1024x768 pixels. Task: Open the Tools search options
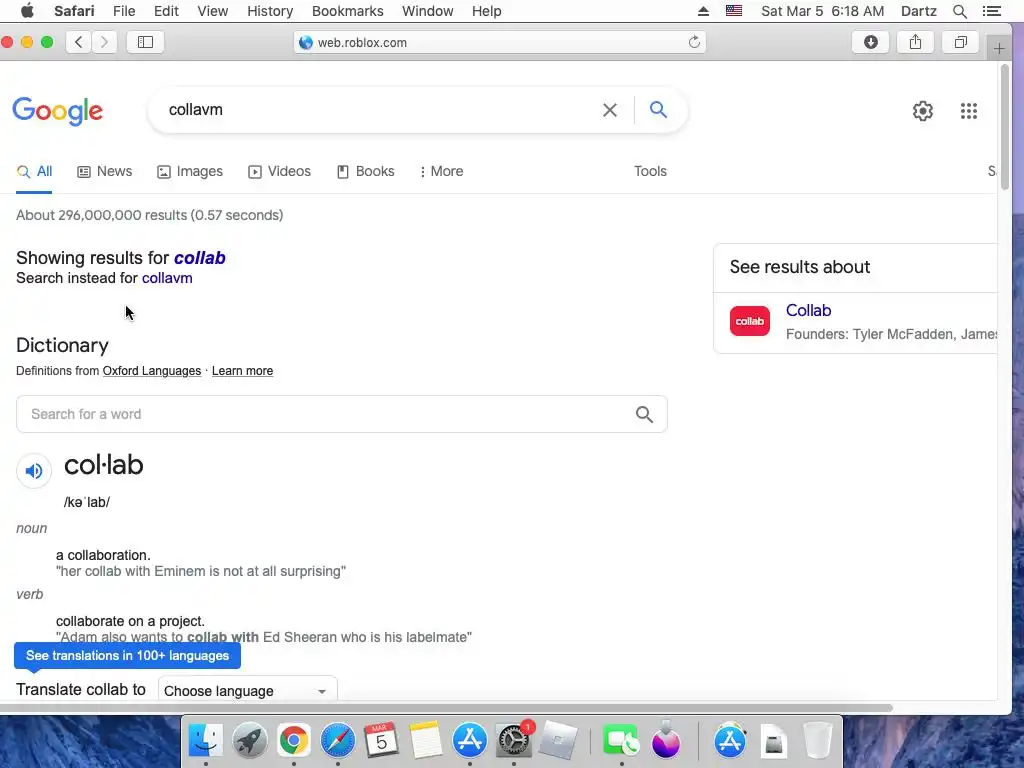[x=650, y=171]
